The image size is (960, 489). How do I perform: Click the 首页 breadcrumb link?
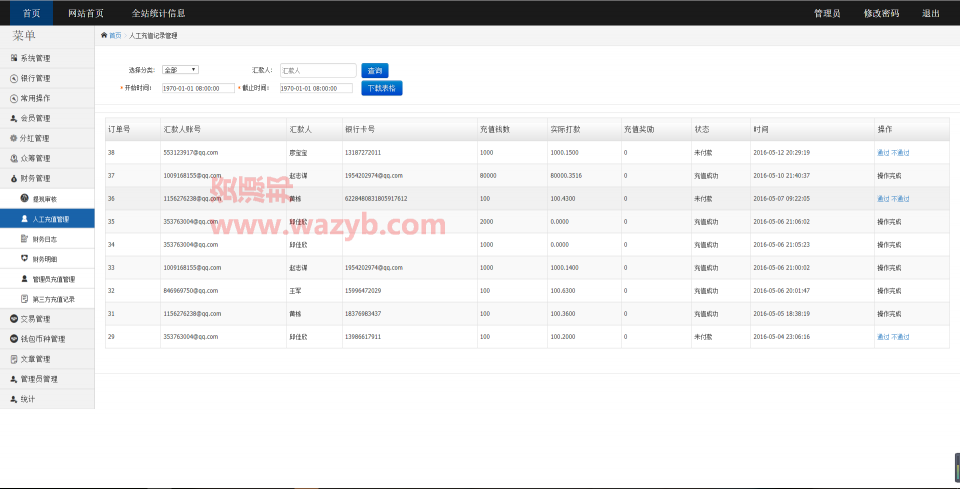click(115, 35)
